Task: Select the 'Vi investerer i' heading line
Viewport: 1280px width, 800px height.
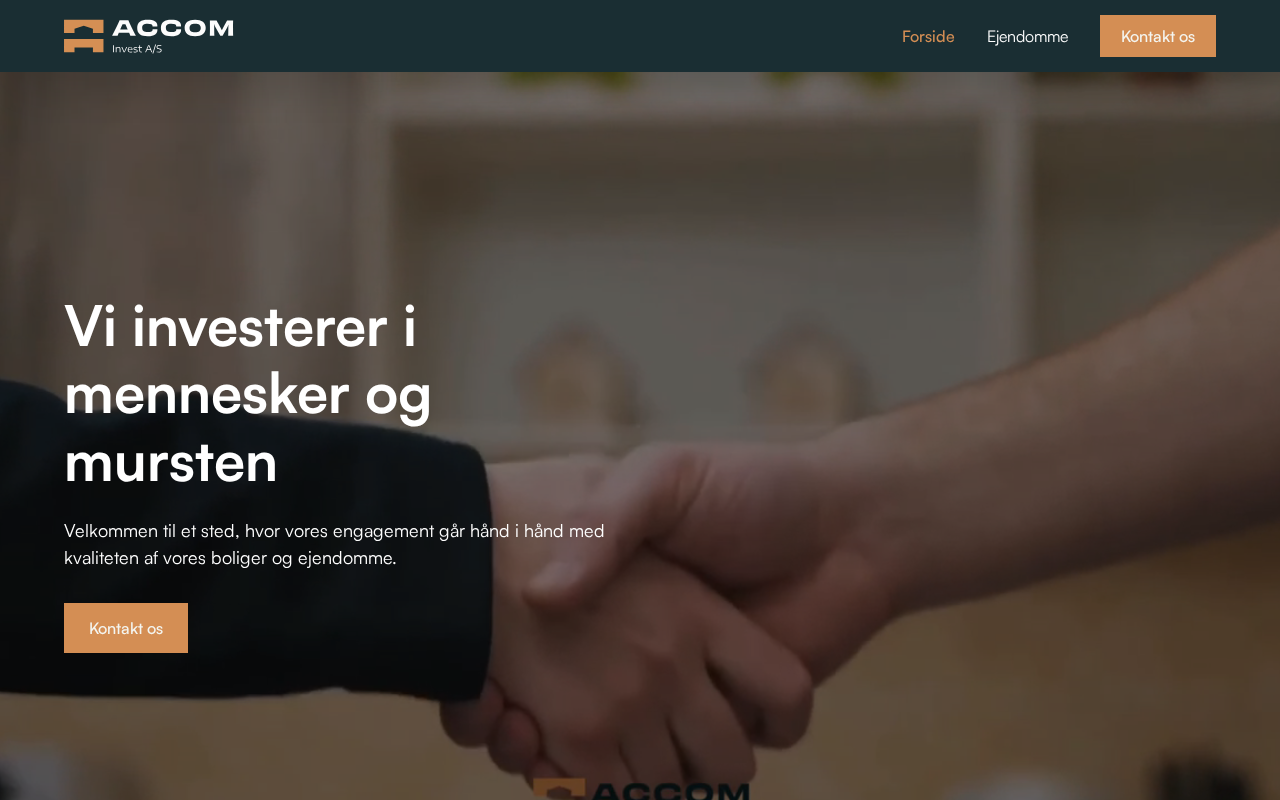Action: point(240,325)
